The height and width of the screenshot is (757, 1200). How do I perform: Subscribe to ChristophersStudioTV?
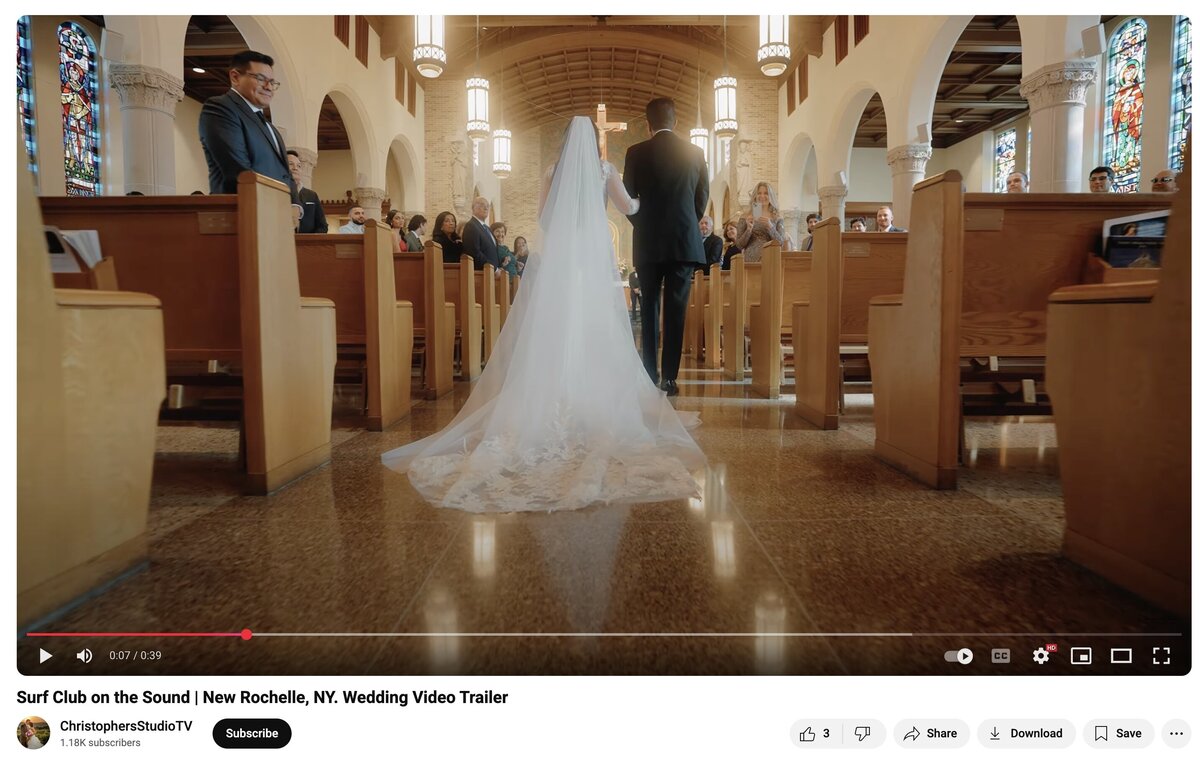[252, 733]
